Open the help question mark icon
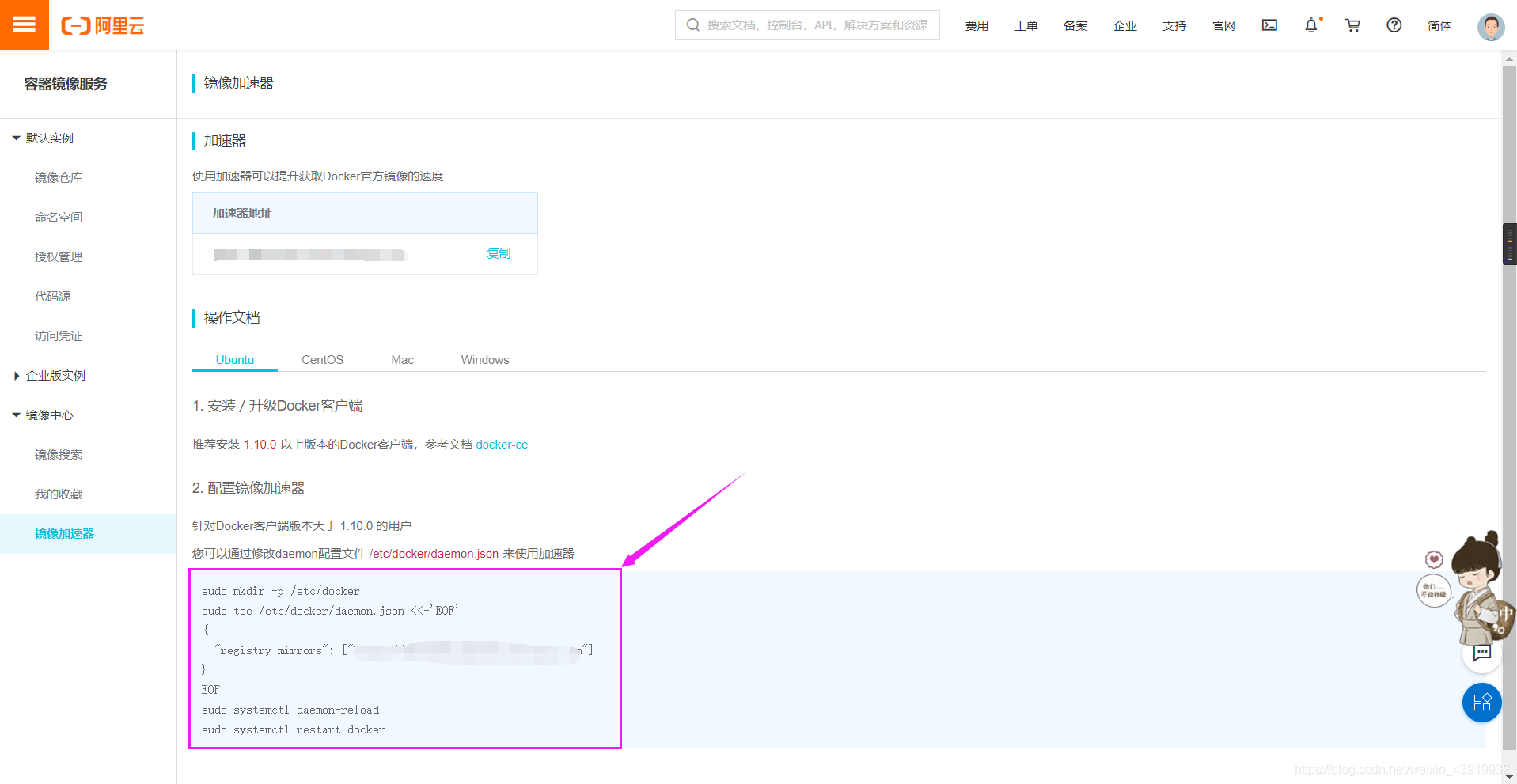Image resolution: width=1517 pixels, height=784 pixels. (x=1394, y=25)
